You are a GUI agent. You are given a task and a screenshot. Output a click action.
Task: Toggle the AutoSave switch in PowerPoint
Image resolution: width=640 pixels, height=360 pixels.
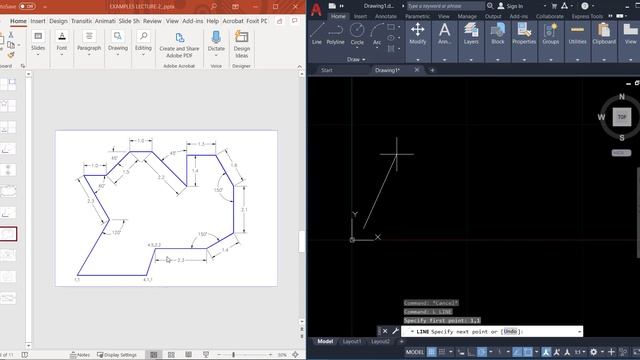[27, 6]
